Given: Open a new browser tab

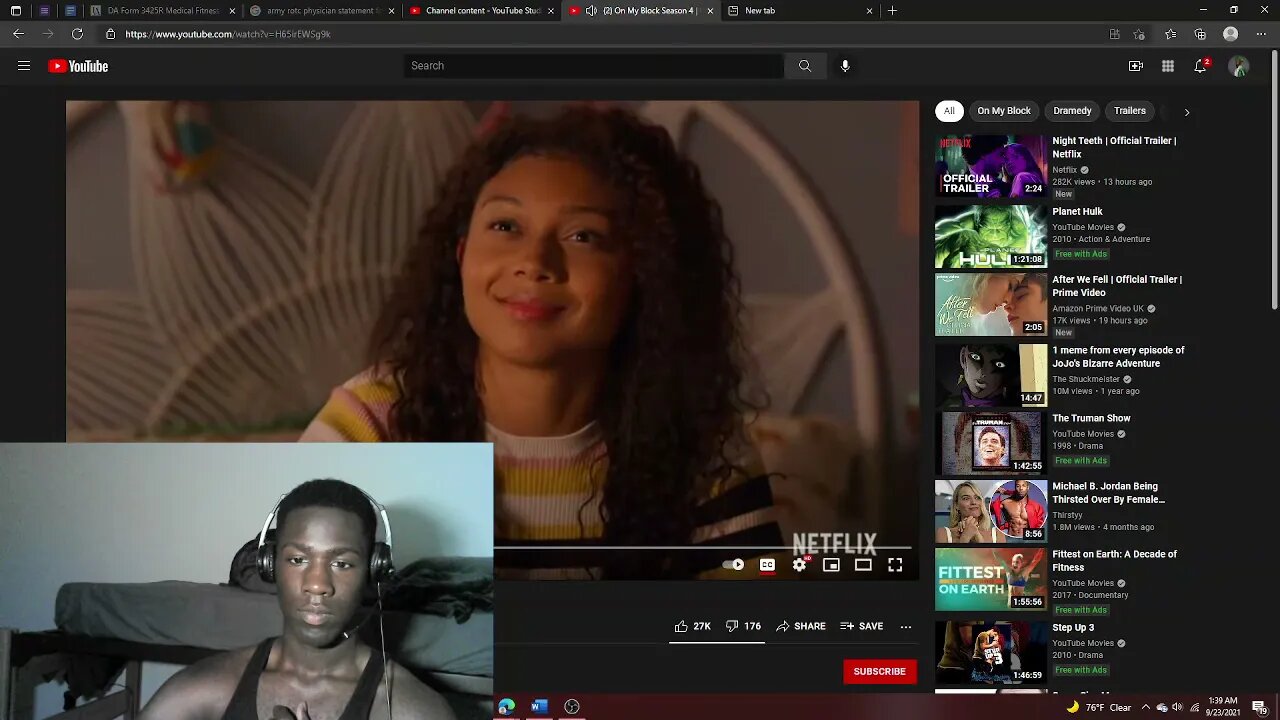Looking at the screenshot, I should tap(892, 11).
